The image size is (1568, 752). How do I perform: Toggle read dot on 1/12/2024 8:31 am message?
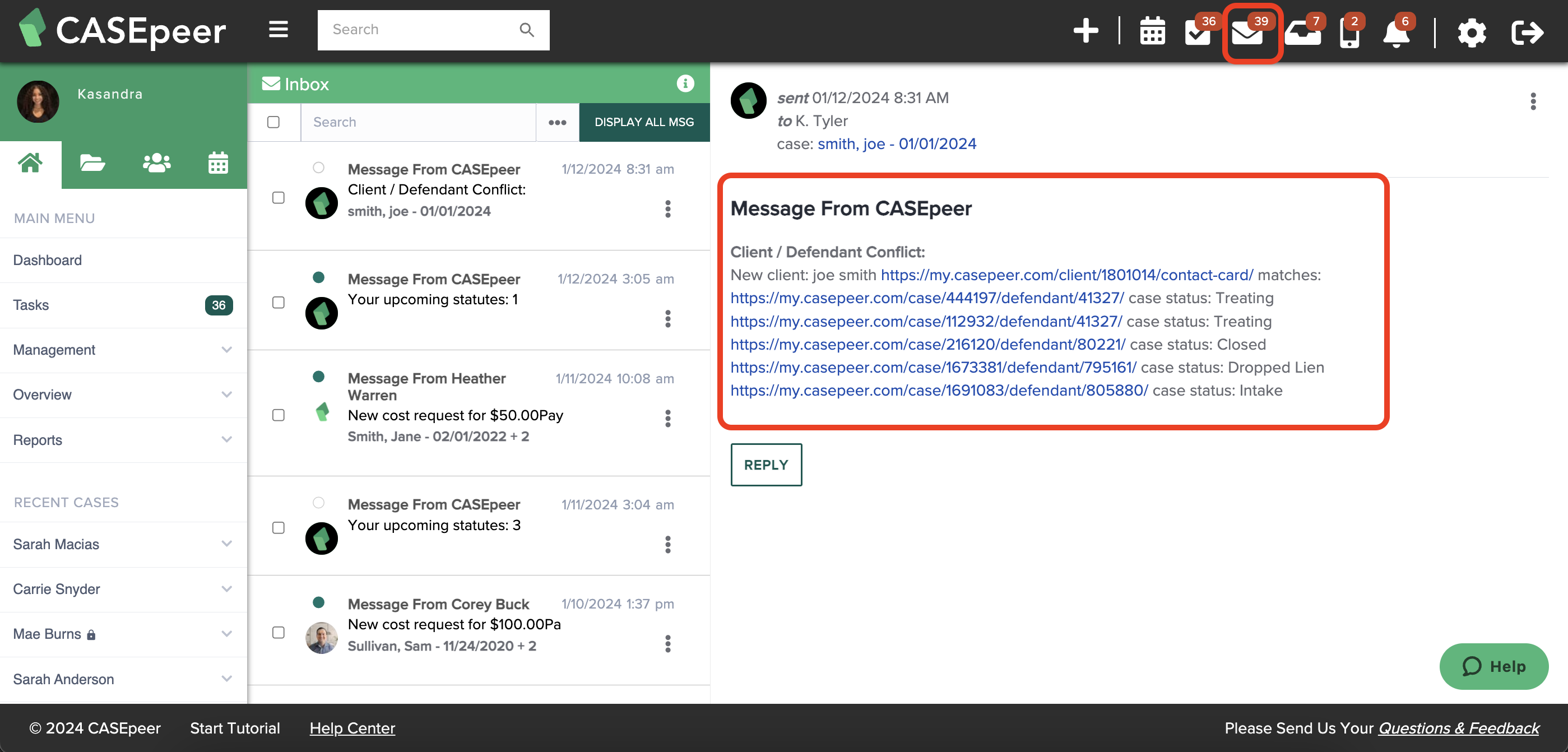[x=318, y=168]
